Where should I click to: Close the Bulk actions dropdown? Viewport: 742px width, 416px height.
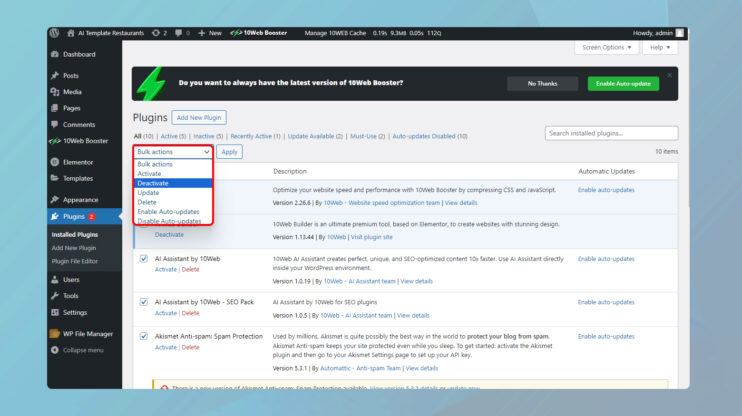(173, 152)
